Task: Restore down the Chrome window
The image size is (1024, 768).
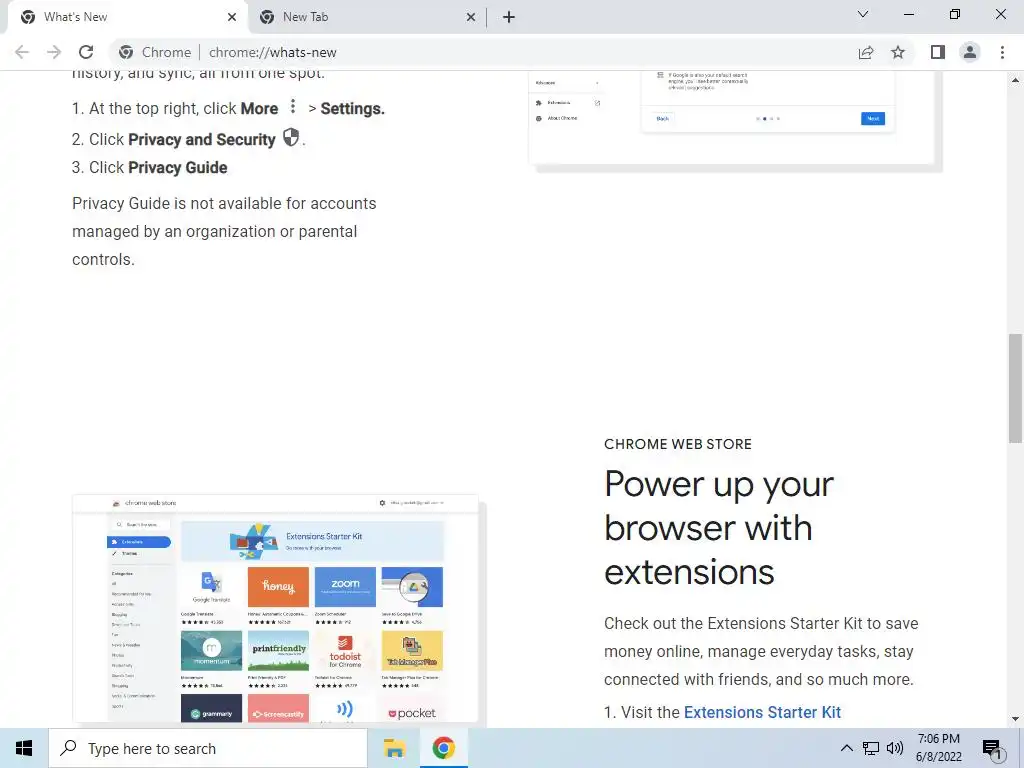Action: point(955,14)
